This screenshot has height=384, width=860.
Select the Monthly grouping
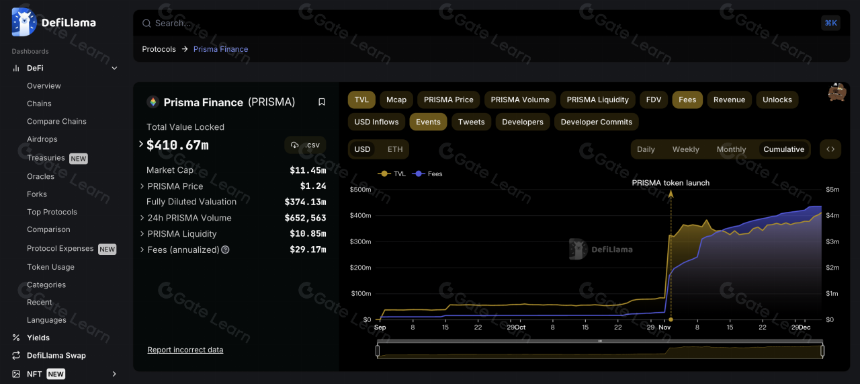click(x=731, y=149)
